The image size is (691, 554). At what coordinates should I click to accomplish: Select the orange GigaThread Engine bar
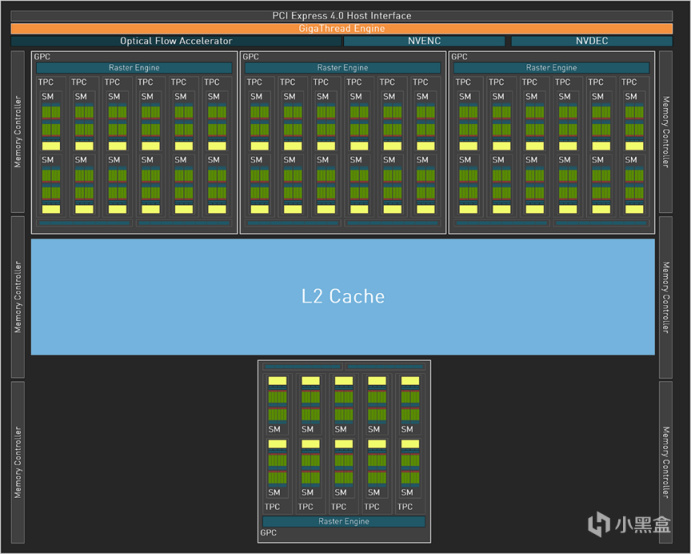click(x=342, y=29)
